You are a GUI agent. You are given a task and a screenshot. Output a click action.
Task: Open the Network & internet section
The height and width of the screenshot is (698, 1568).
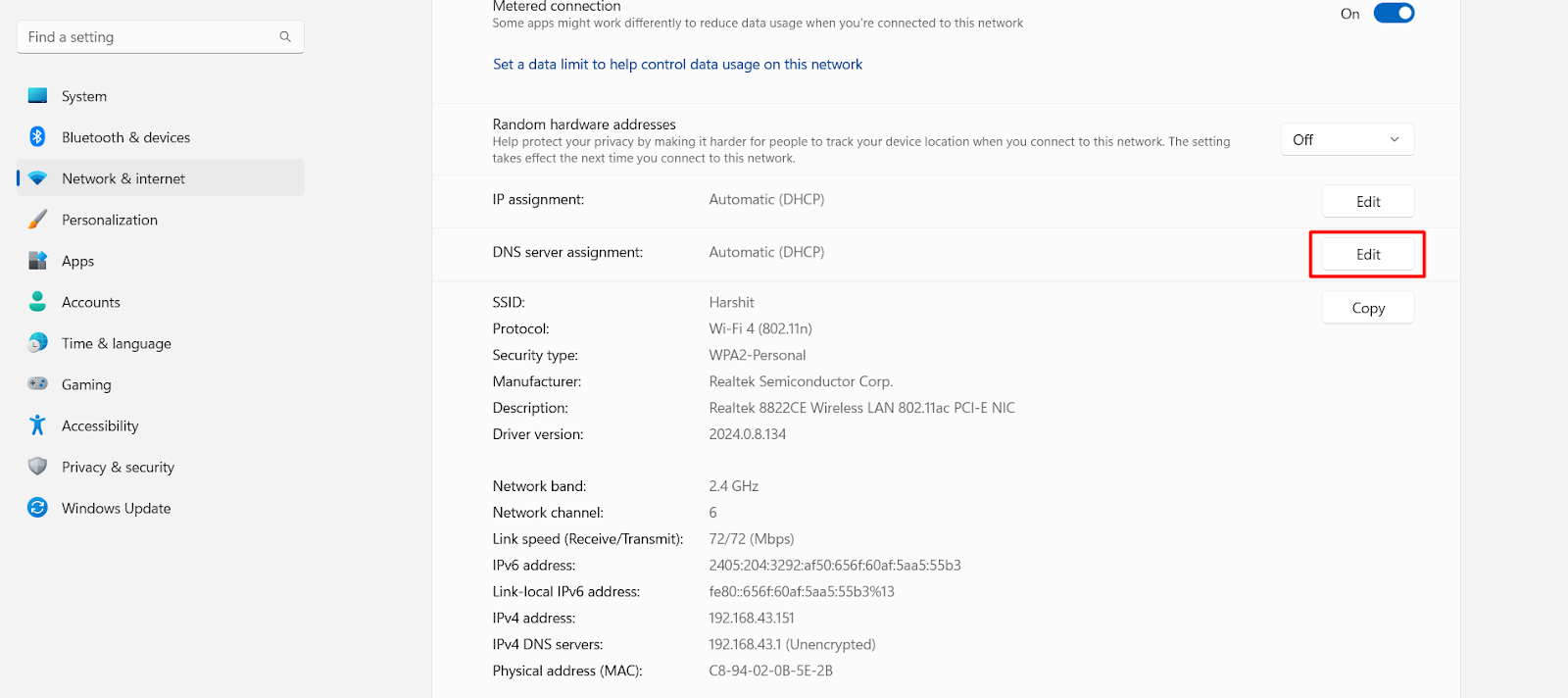(x=123, y=178)
